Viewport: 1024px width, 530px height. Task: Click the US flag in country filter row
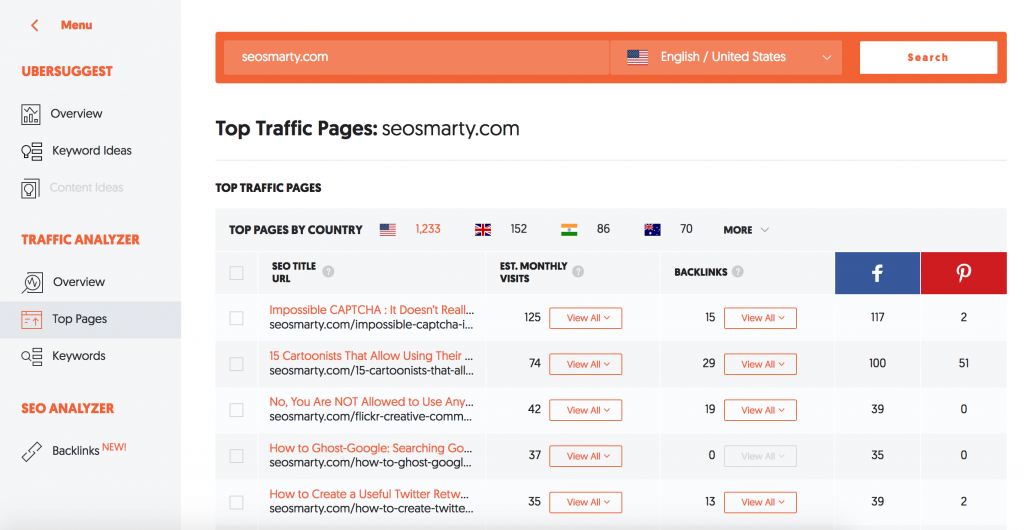pos(388,230)
